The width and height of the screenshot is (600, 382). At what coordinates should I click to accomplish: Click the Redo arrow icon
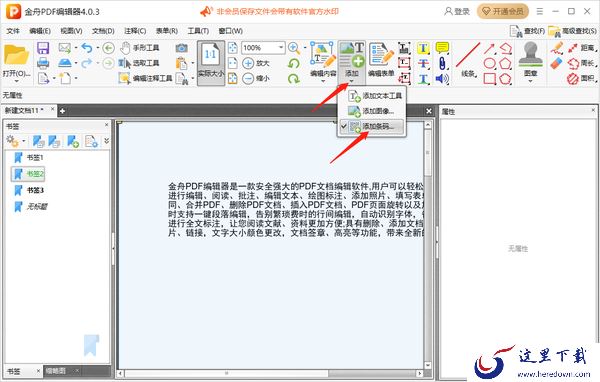pos(87,63)
